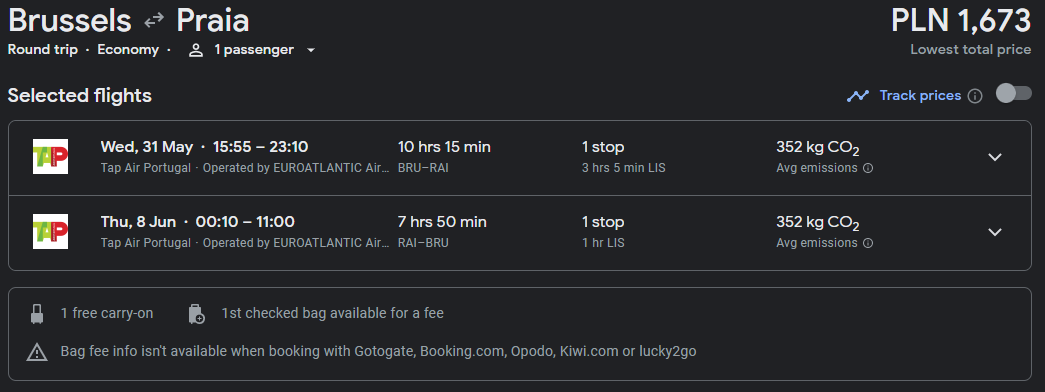The width and height of the screenshot is (1045, 392).
Task: Click the Track prices info icon
Action: [x=975, y=96]
